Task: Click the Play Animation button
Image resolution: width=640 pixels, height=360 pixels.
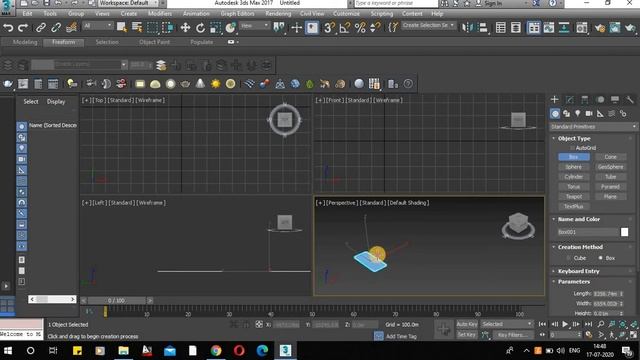Action: pyautogui.click(x=565, y=324)
